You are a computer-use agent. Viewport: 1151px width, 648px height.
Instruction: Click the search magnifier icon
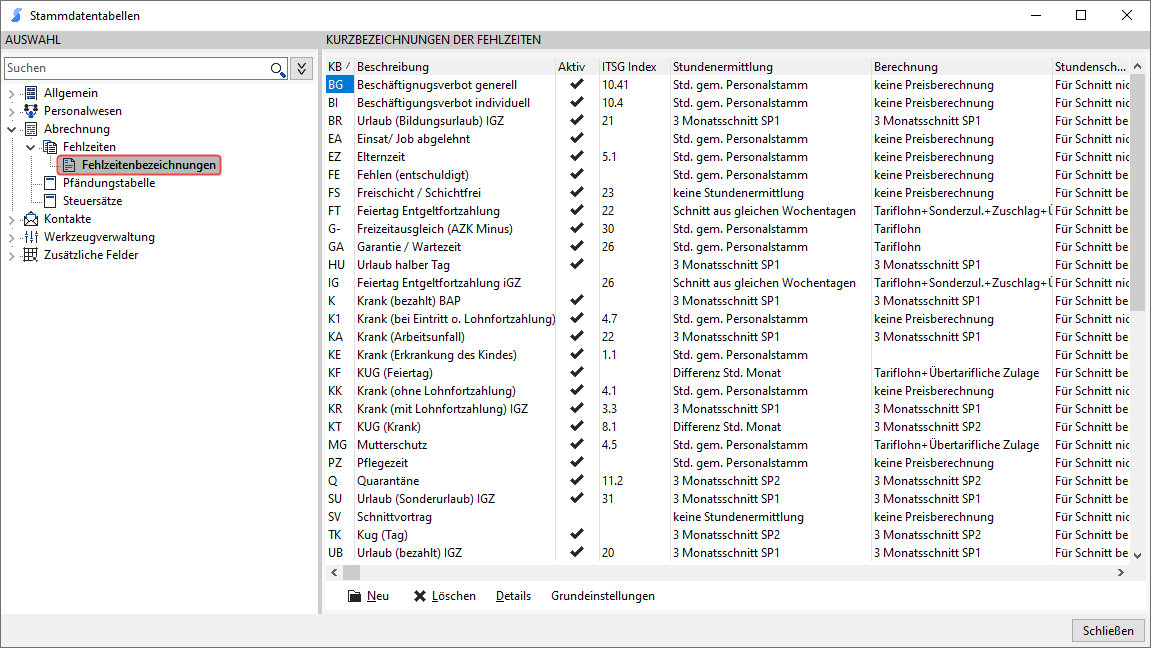pos(277,68)
